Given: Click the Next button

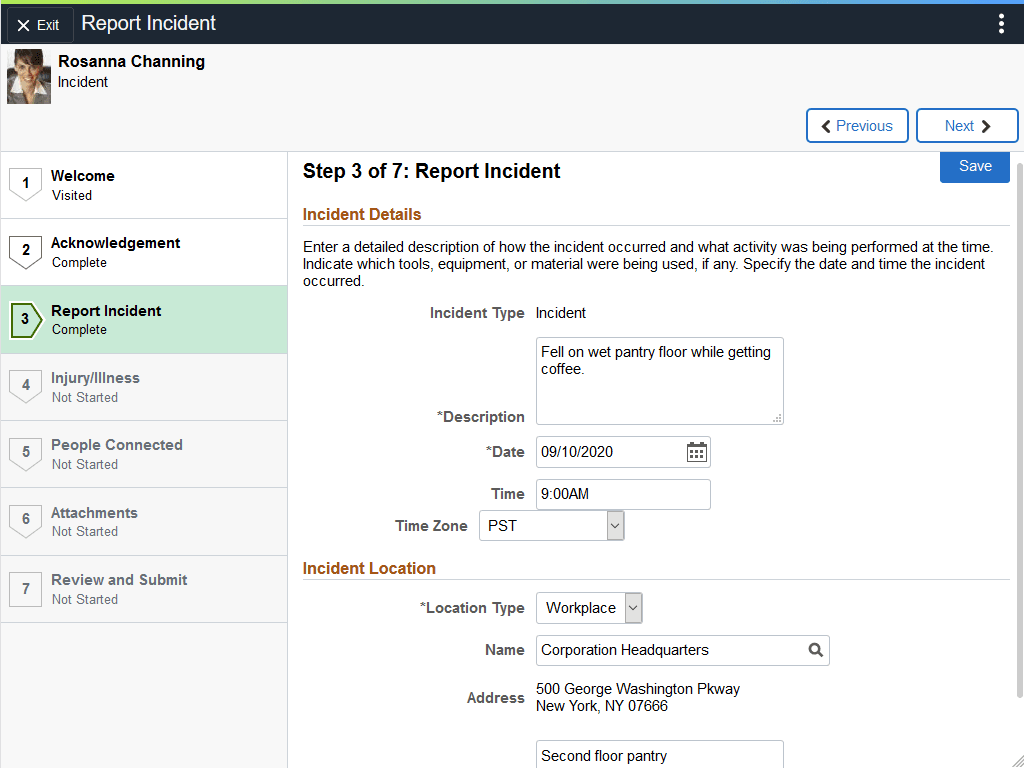Looking at the screenshot, I should [x=966, y=125].
